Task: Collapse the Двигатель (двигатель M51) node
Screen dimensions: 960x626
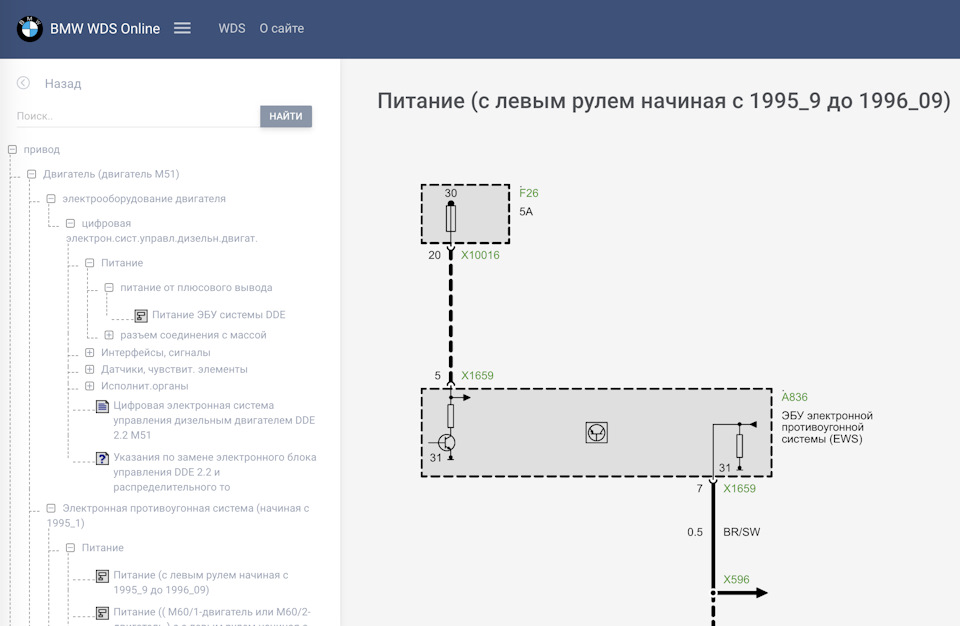Action: (32, 174)
